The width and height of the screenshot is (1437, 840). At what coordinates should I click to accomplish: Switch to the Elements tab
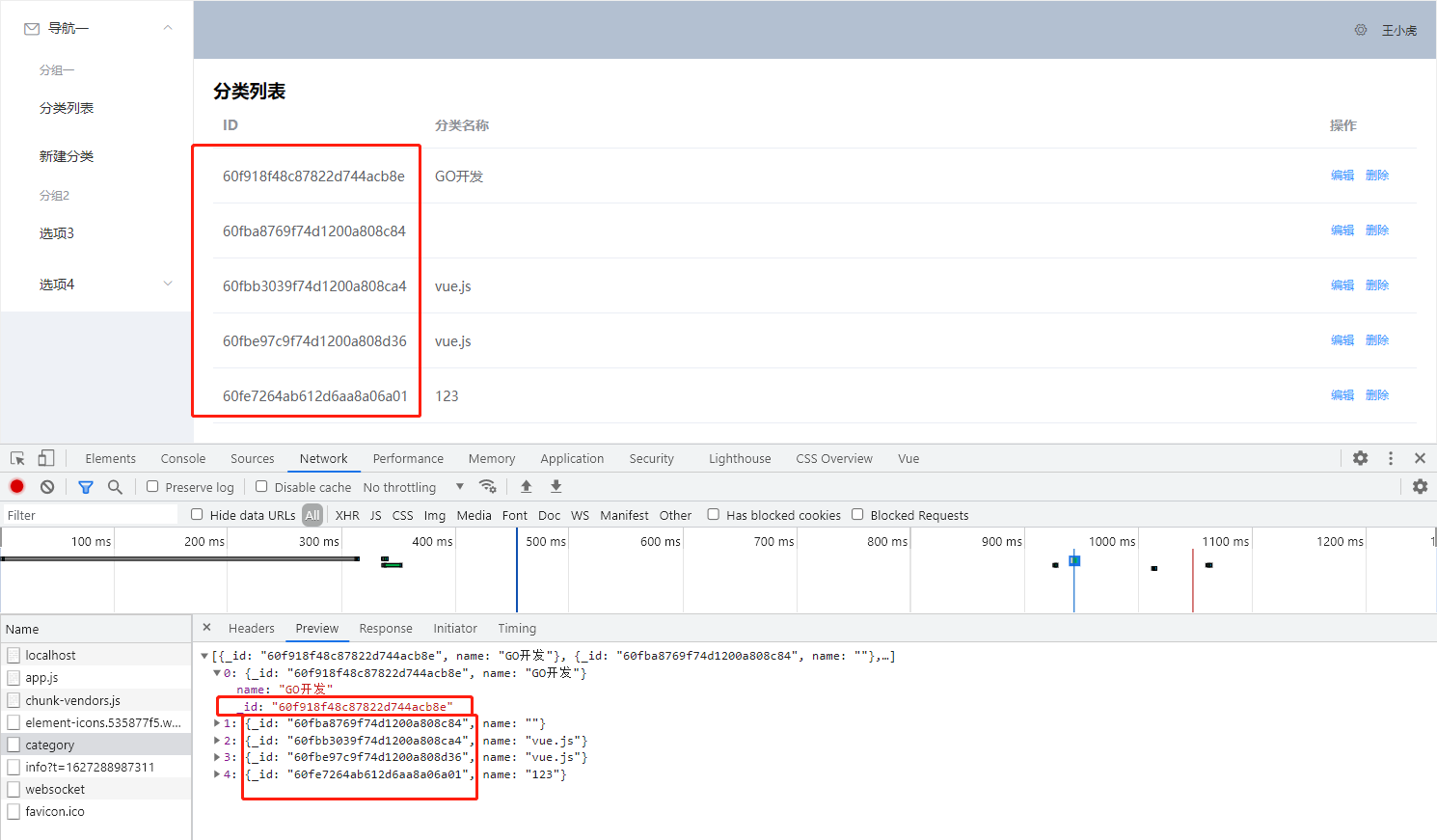[x=110, y=459]
